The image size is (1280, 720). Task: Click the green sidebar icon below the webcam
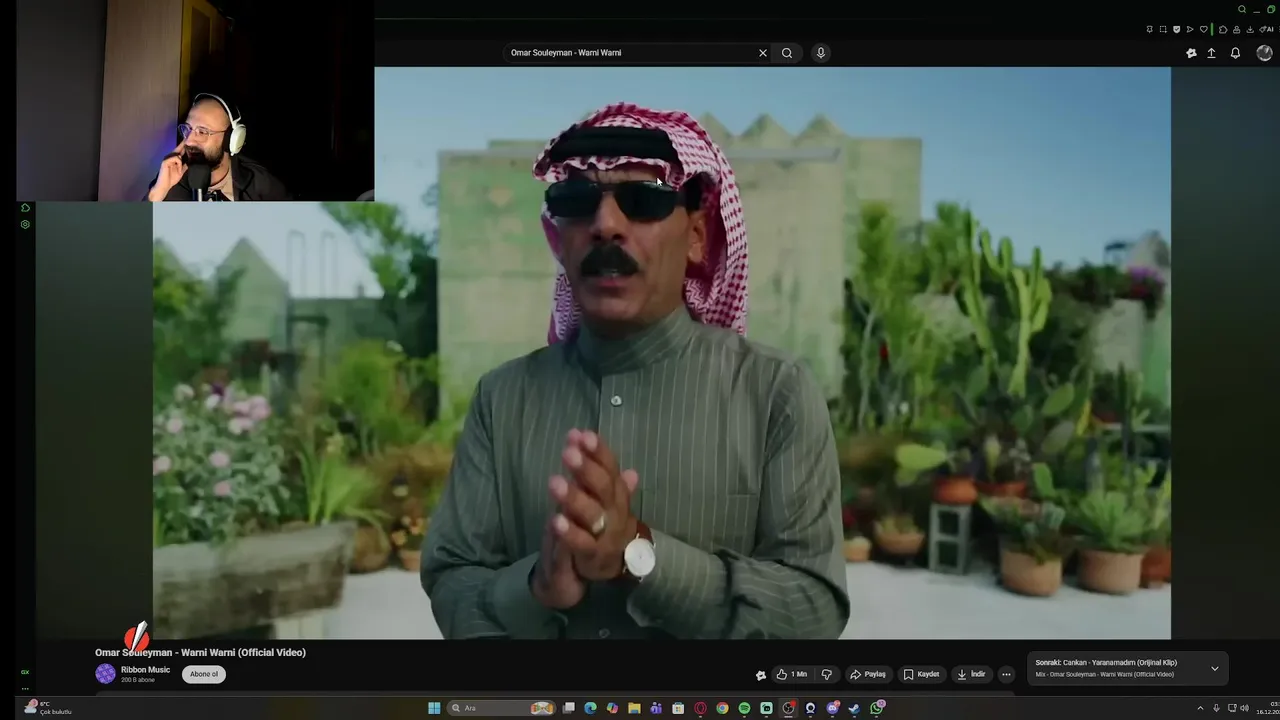(x=25, y=208)
